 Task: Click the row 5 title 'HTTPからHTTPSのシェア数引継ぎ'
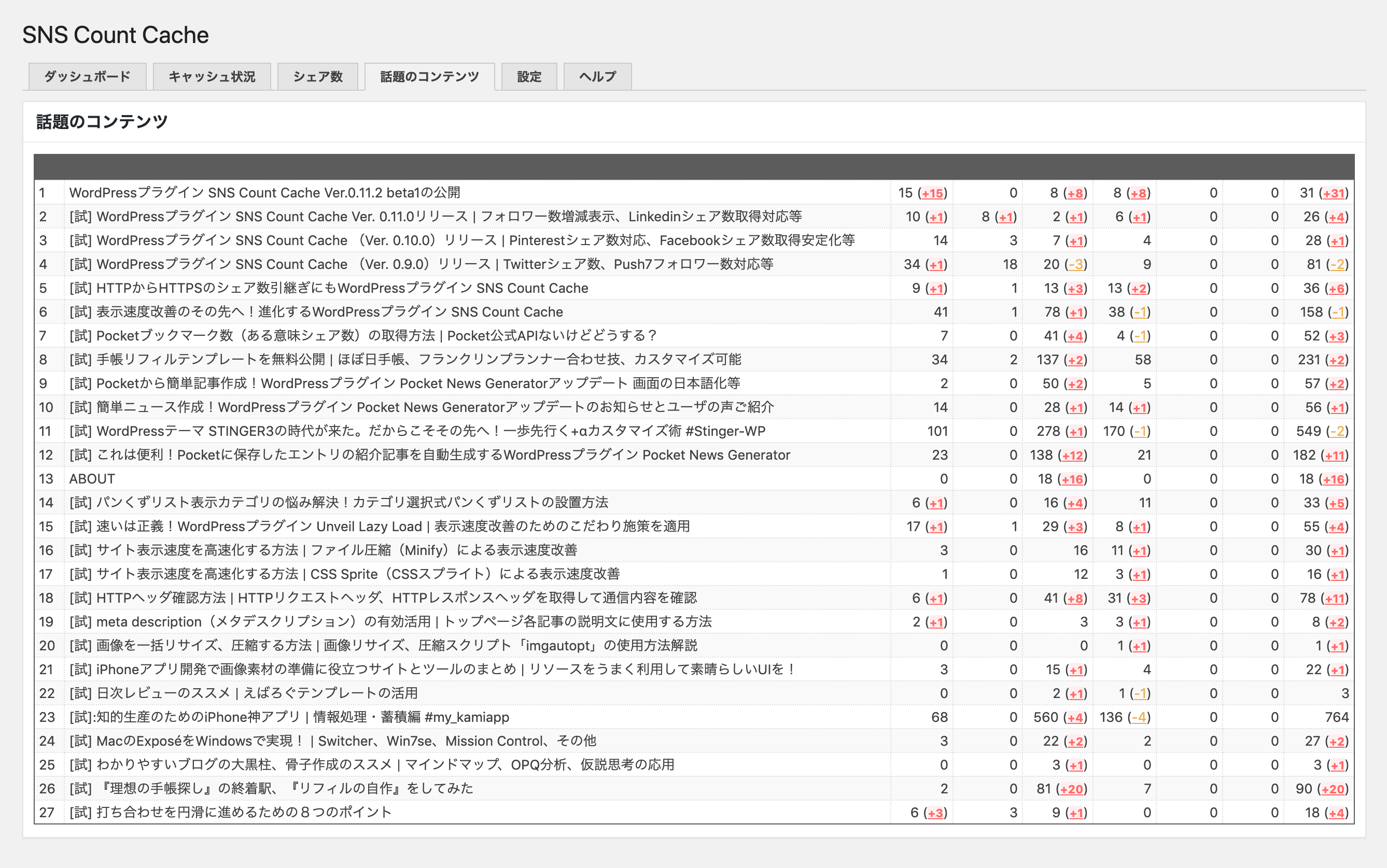click(x=329, y=288)
